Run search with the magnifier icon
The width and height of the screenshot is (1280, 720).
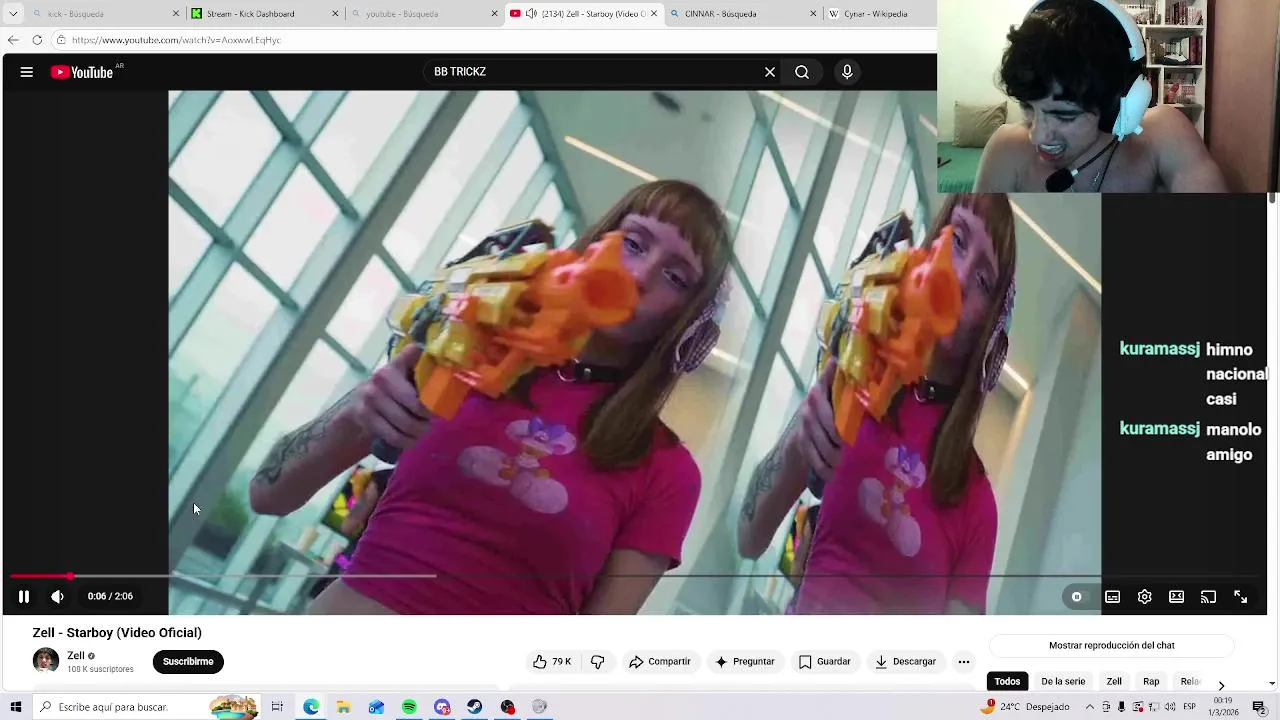(802, 72)
